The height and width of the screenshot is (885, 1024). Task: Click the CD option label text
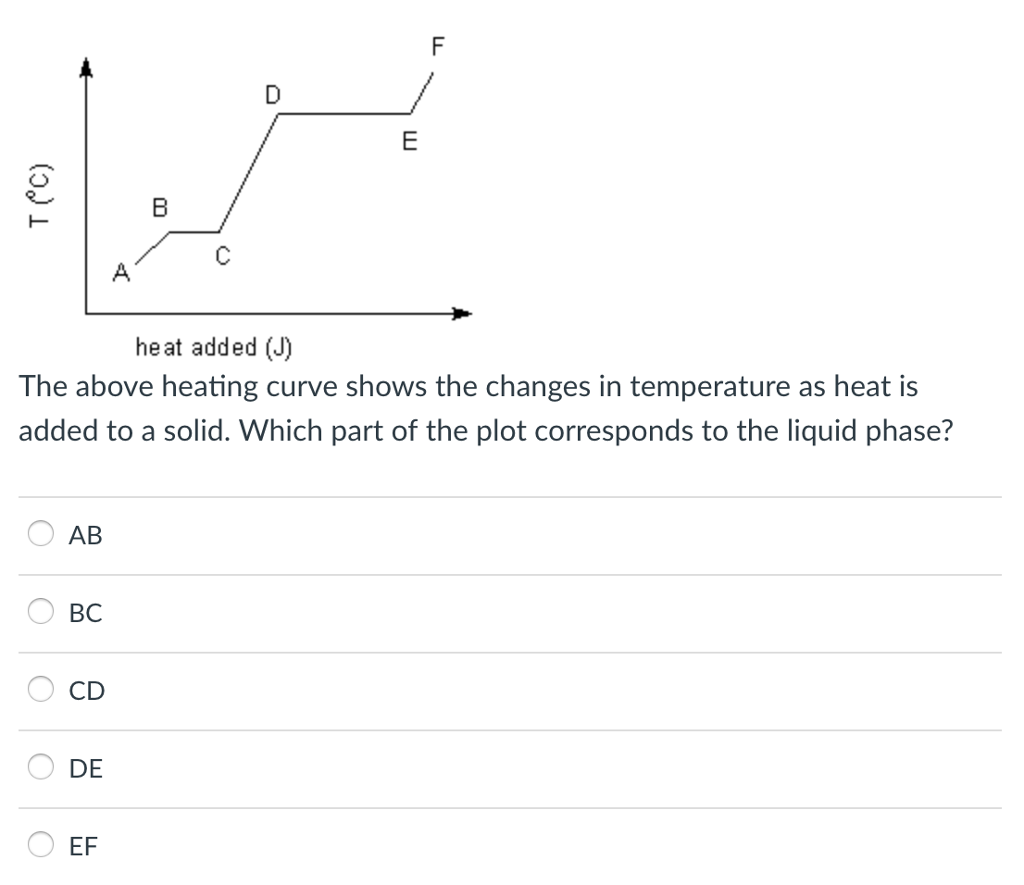click(x=86, y=690)
